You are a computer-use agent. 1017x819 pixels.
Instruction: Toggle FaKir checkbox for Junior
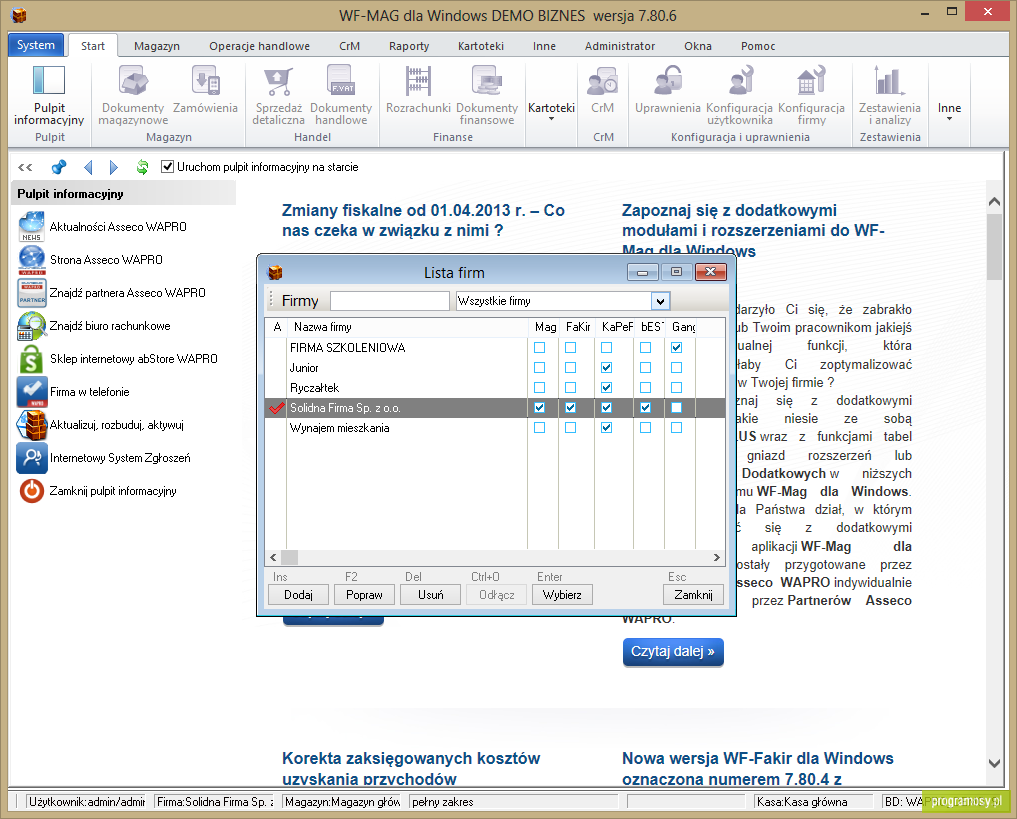click(571, 368)
